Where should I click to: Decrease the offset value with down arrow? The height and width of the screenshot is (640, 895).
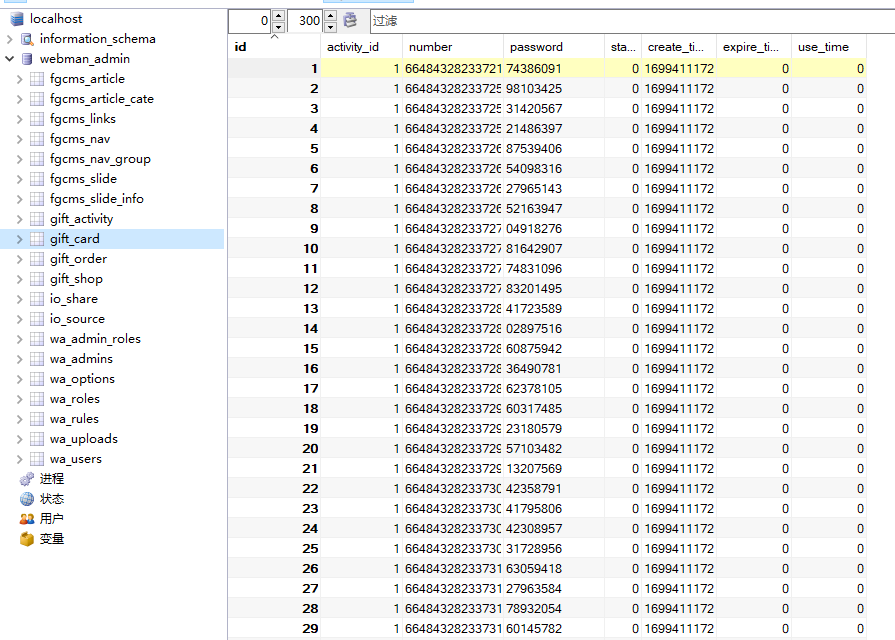278,27
